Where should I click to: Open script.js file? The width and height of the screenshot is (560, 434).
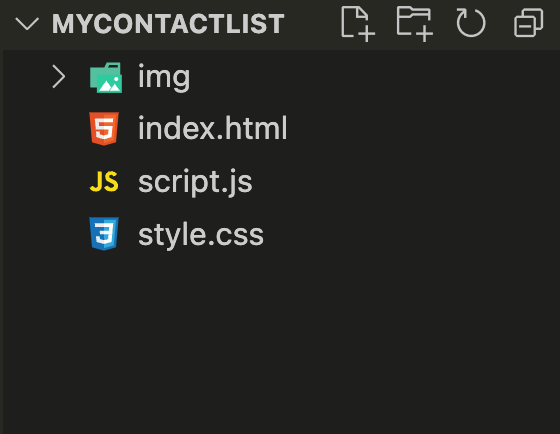click(195, 183)
